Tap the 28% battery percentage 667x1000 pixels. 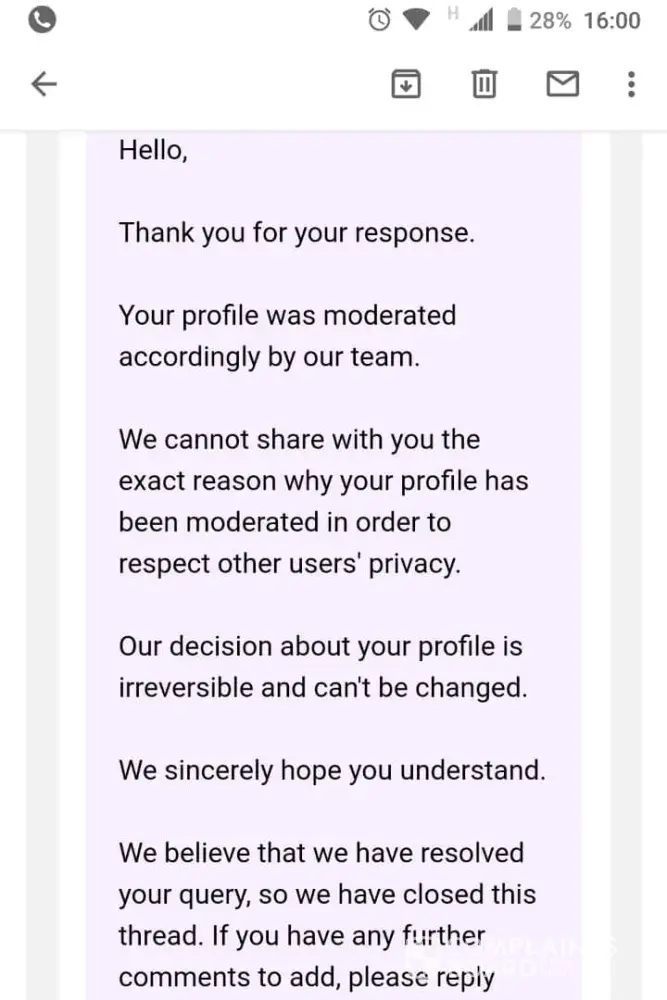pos(549,21)
